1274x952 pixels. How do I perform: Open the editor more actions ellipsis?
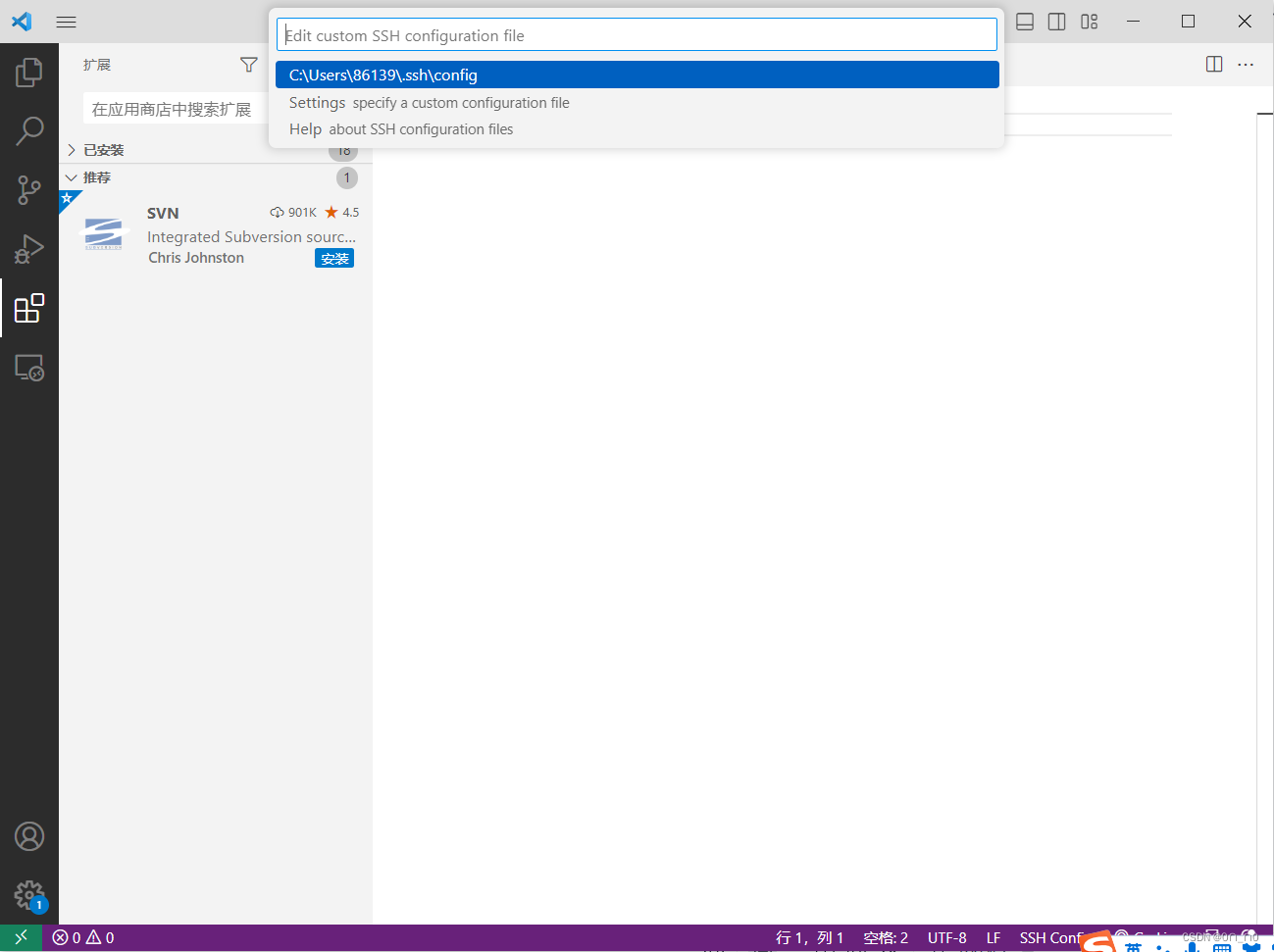pyautogui.click(x=1246, y=65)
